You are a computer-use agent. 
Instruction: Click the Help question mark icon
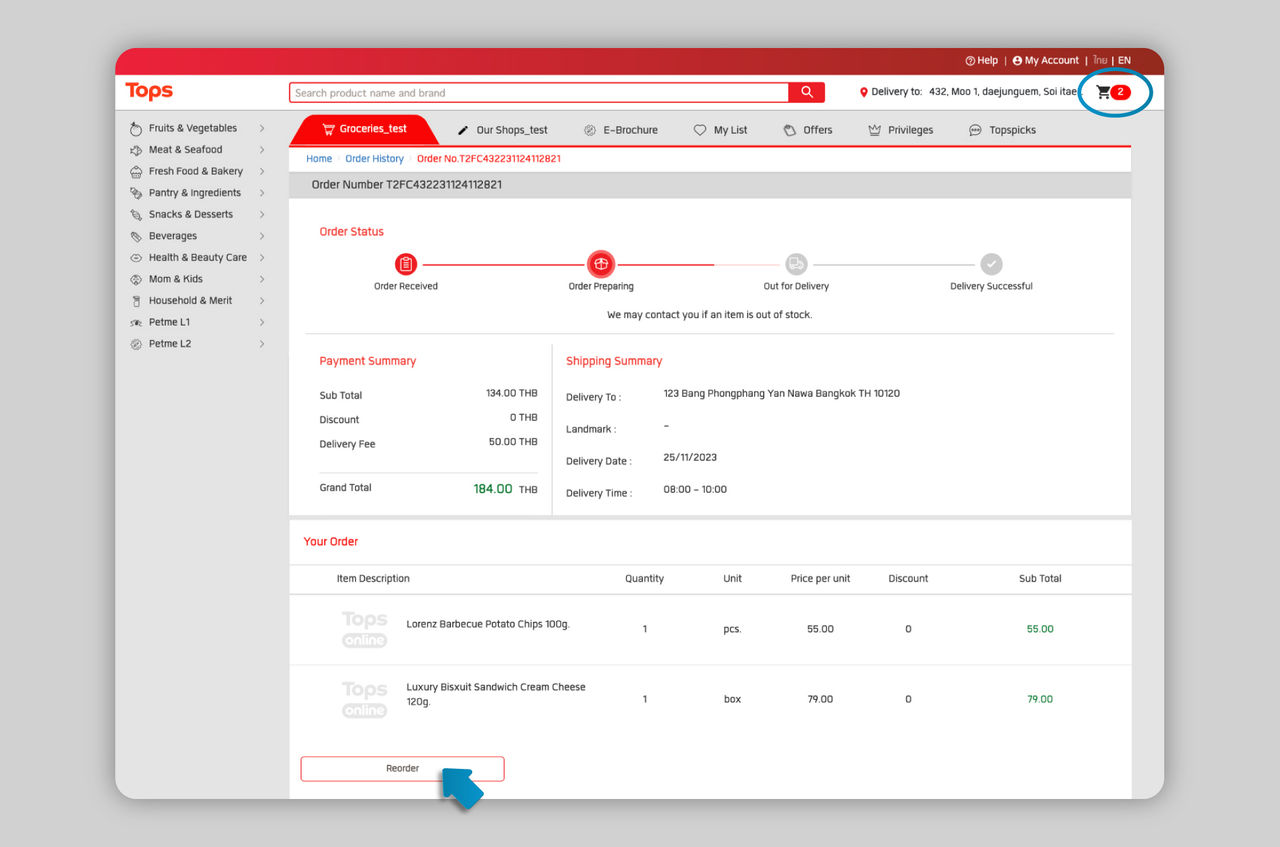tap(970, 60)
